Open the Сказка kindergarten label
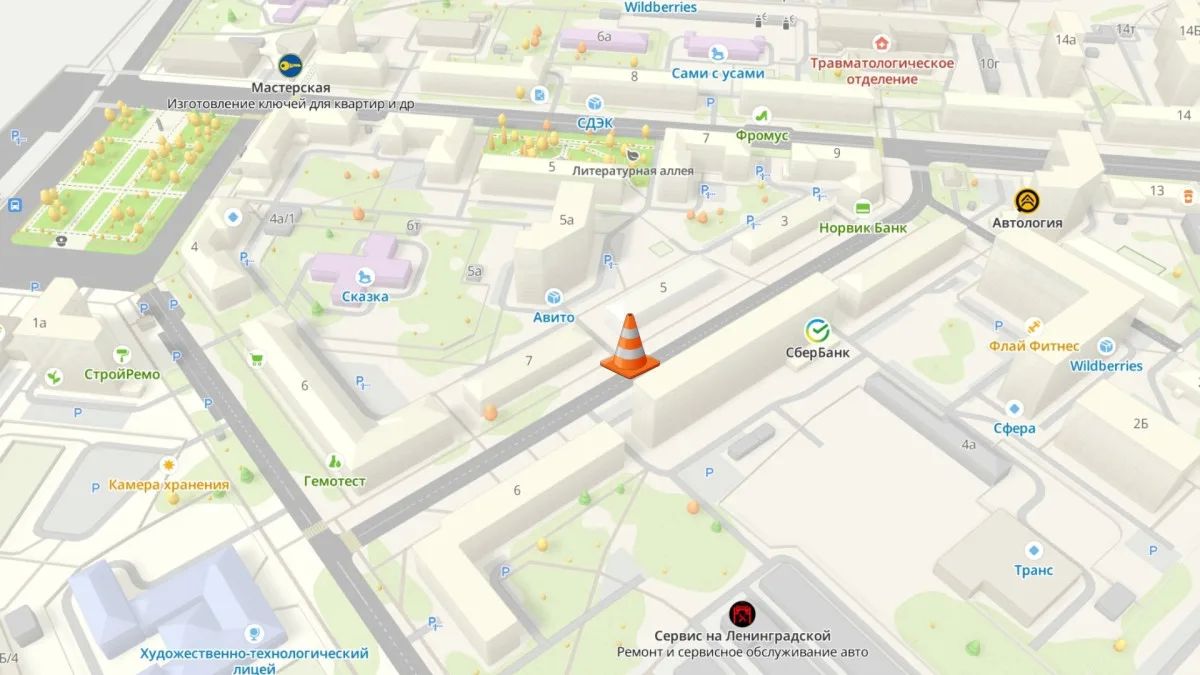 pos(362,296)
